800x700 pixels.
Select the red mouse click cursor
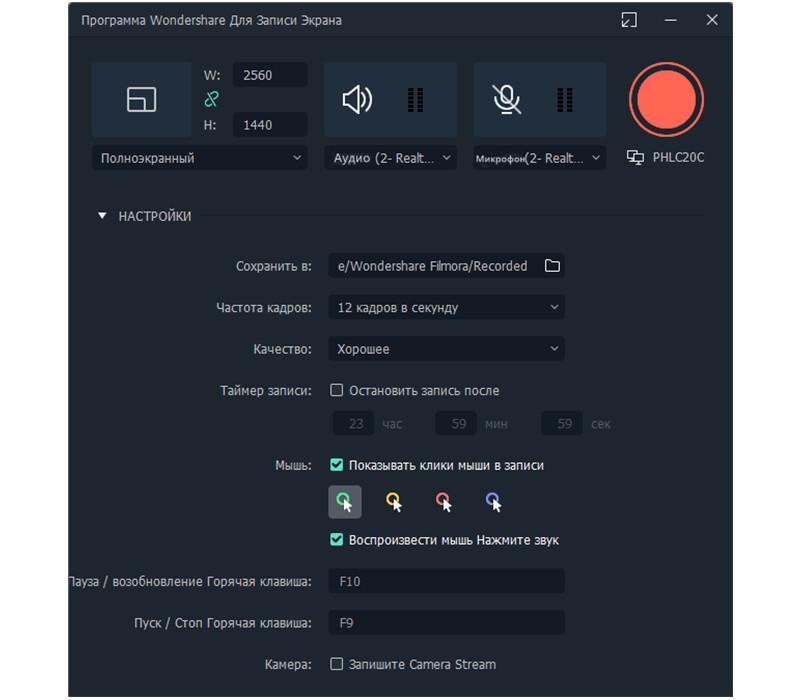click(x=443, y=502)
